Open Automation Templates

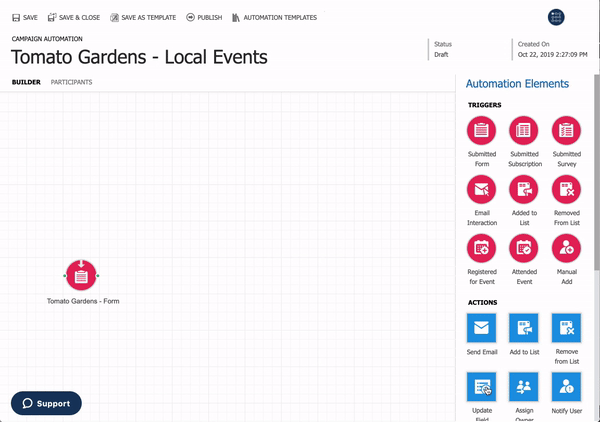pyautogui.click(x=274, y=18)
